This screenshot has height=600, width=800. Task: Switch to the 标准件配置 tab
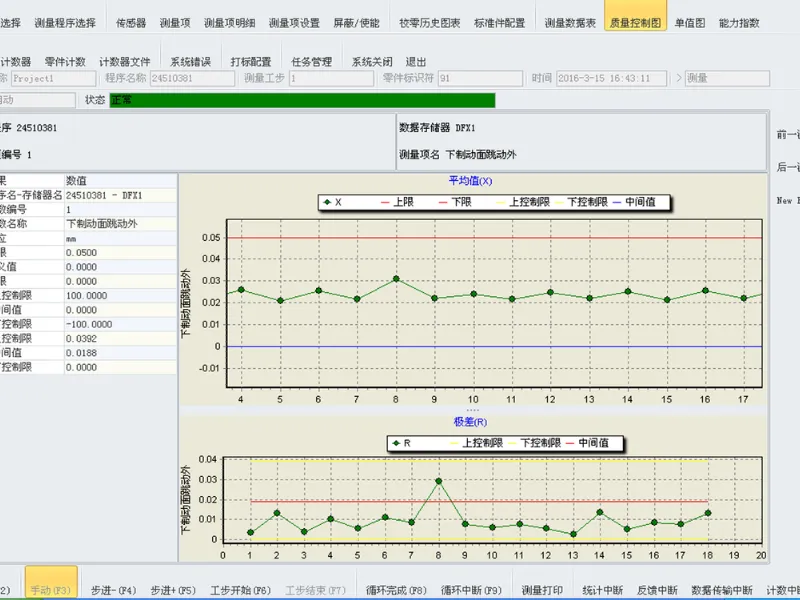(499, 23)
